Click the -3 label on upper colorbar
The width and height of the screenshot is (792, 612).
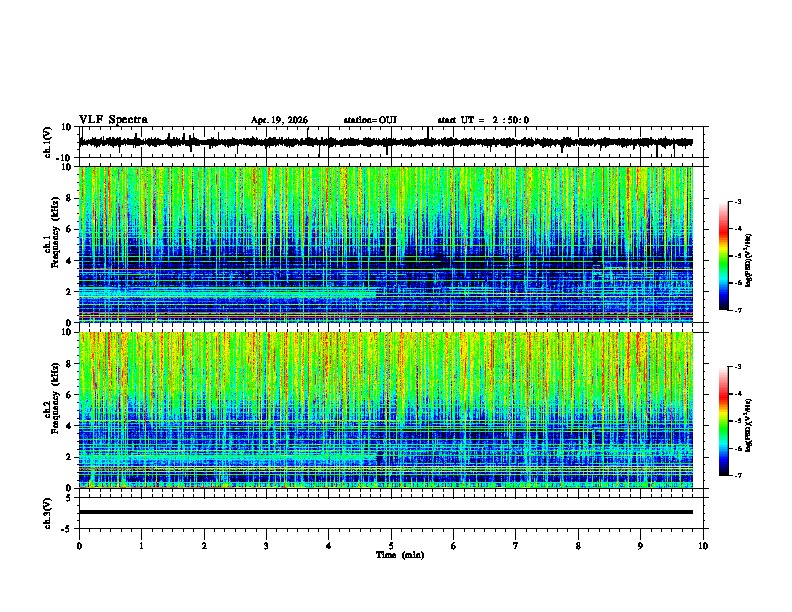(x=737, y=201)
